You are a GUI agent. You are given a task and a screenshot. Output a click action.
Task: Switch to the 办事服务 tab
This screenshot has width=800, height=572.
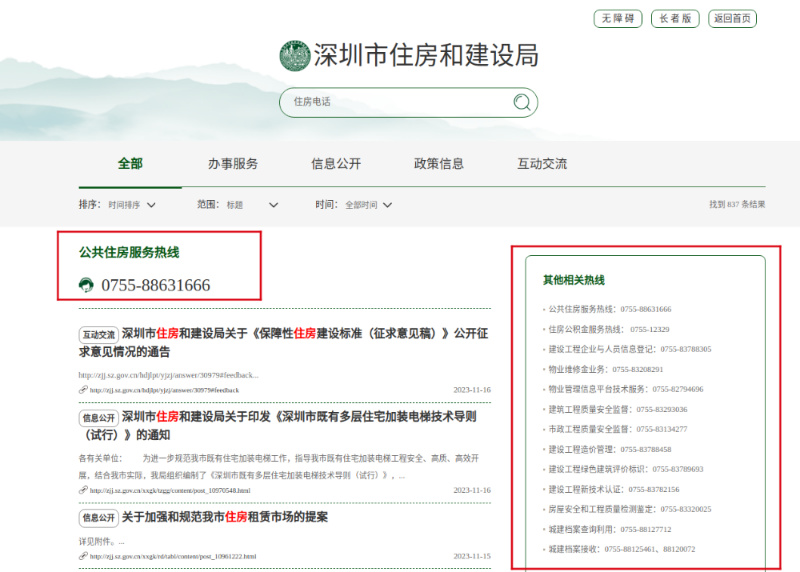click(233, 164)
